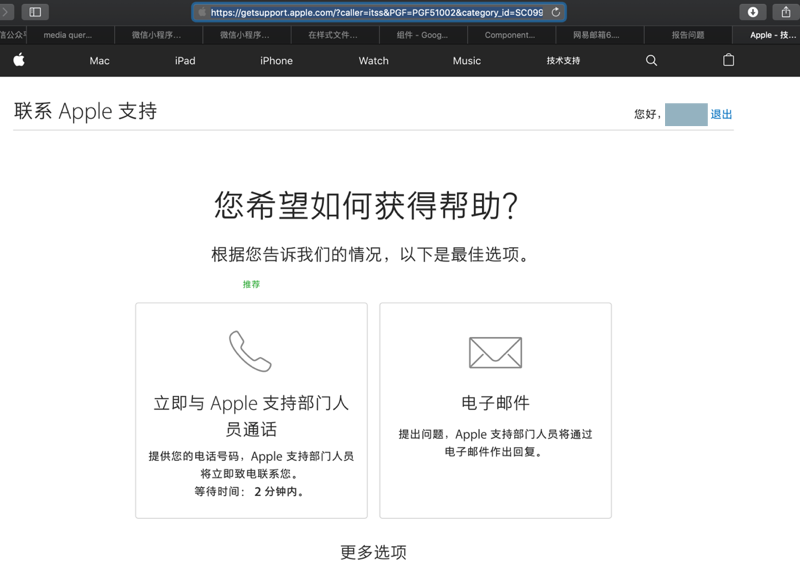Image resolution: width=800 pixels, height=569 pixels.
Task: Open the Music navigation item
Action: [x=467, y=61]
